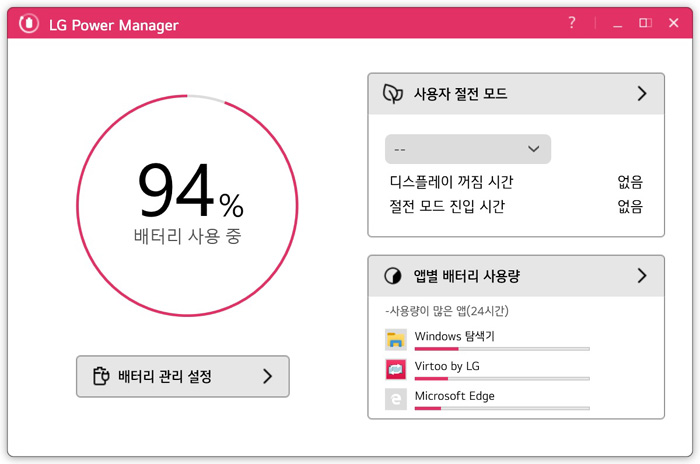700x464 pixels.
Task: Click the arrow on 배터리 관리 설정
Action: pos(267,376)
